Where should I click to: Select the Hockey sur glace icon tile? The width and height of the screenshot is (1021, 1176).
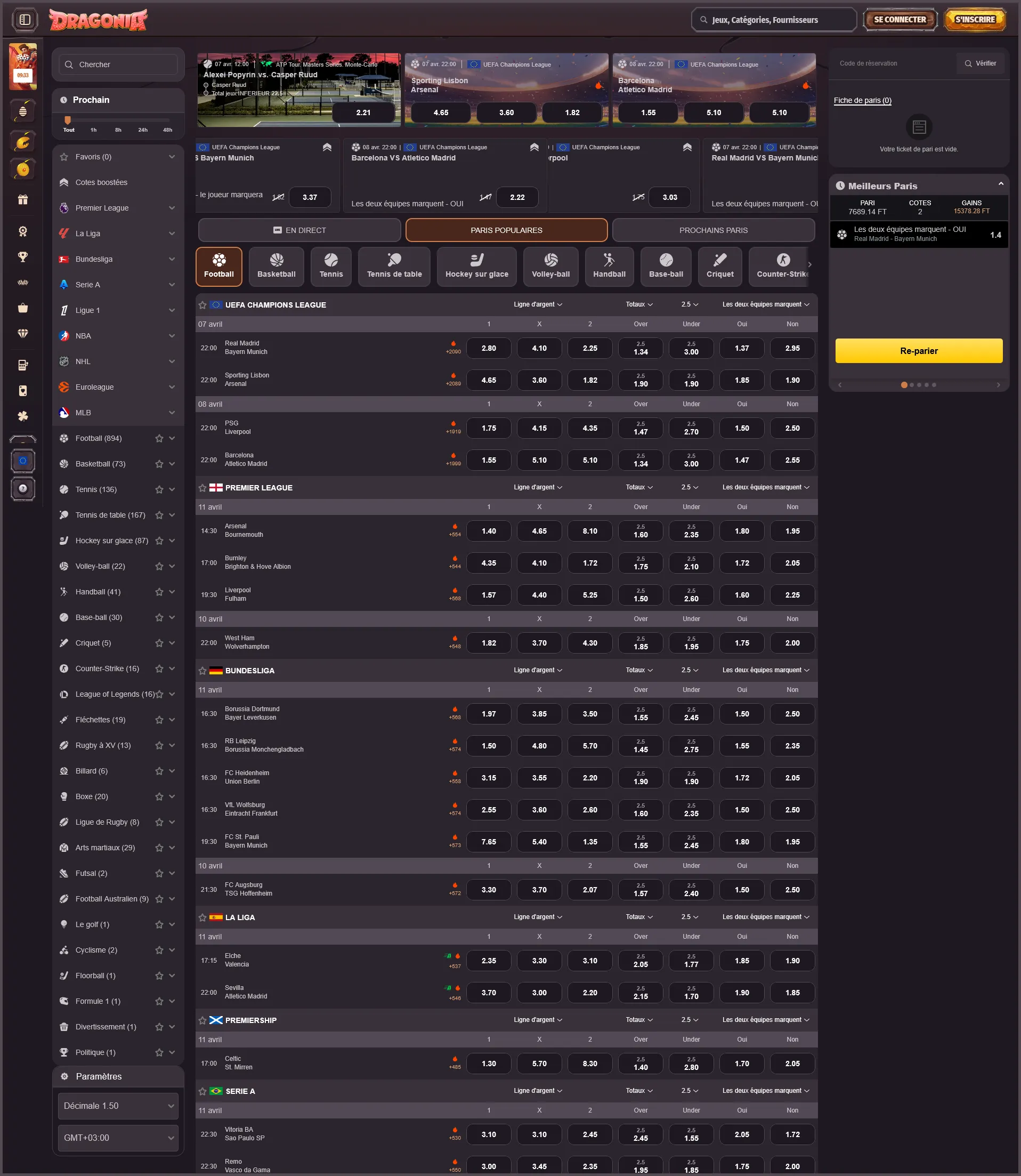(x=476, y=266)
